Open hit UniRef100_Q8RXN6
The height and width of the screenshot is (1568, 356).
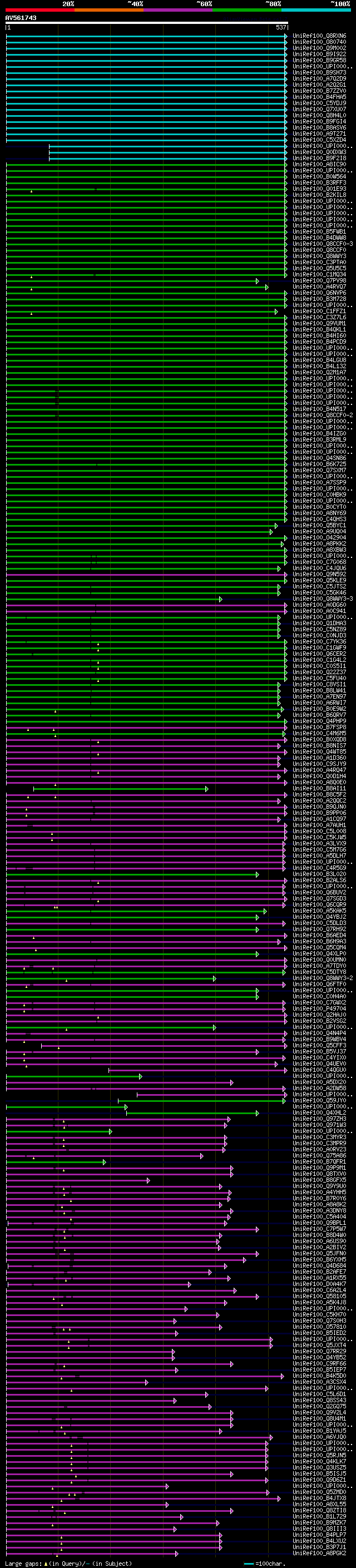tap(319, 36)
